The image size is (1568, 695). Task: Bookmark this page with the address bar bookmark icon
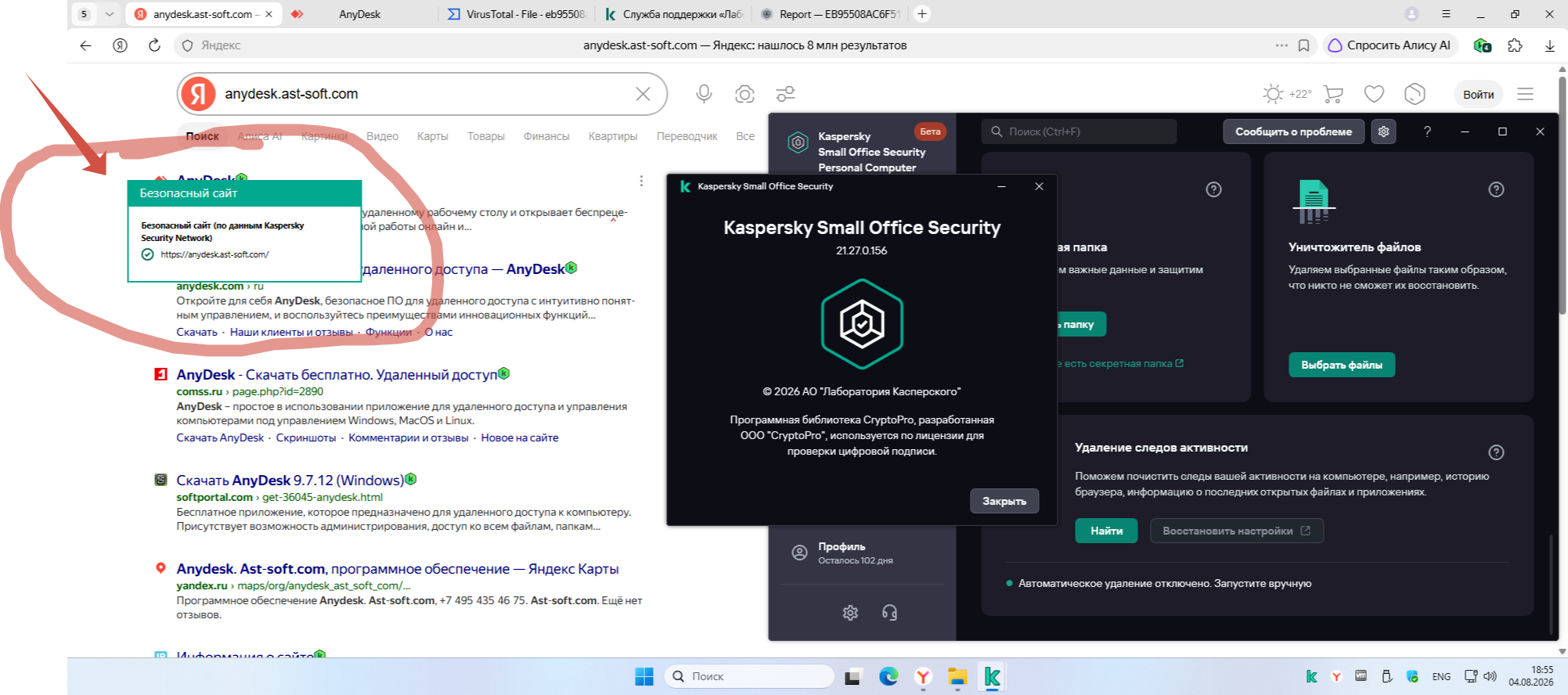1303,45
